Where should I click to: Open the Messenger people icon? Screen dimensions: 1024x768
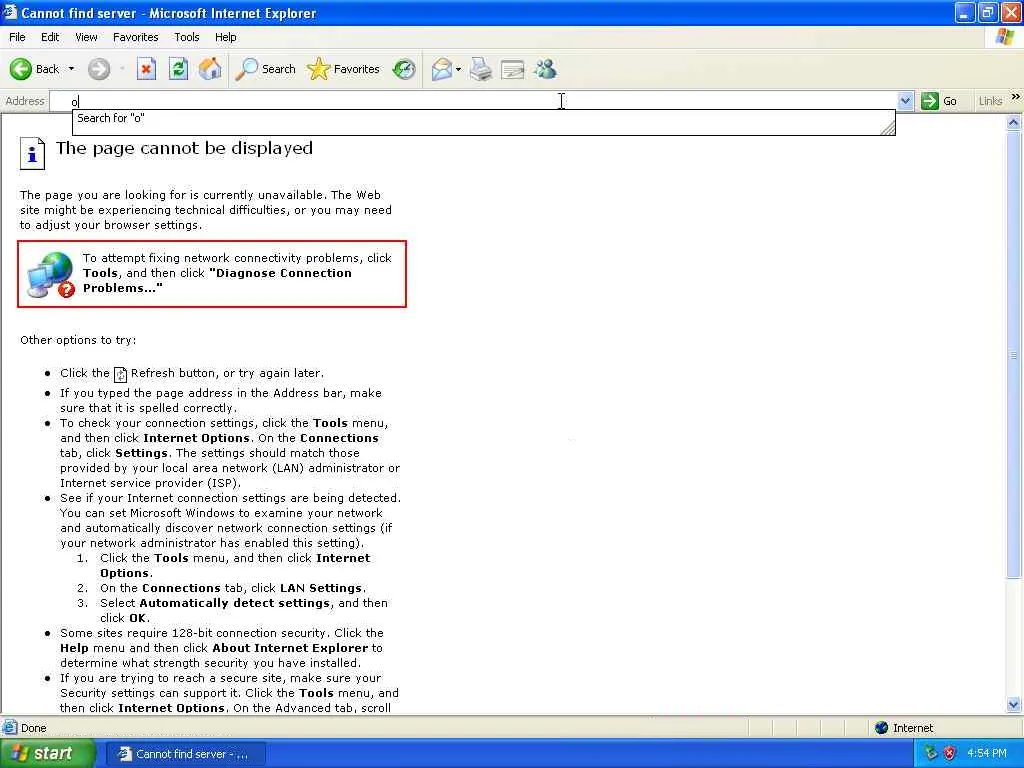[x=545, y=69]
